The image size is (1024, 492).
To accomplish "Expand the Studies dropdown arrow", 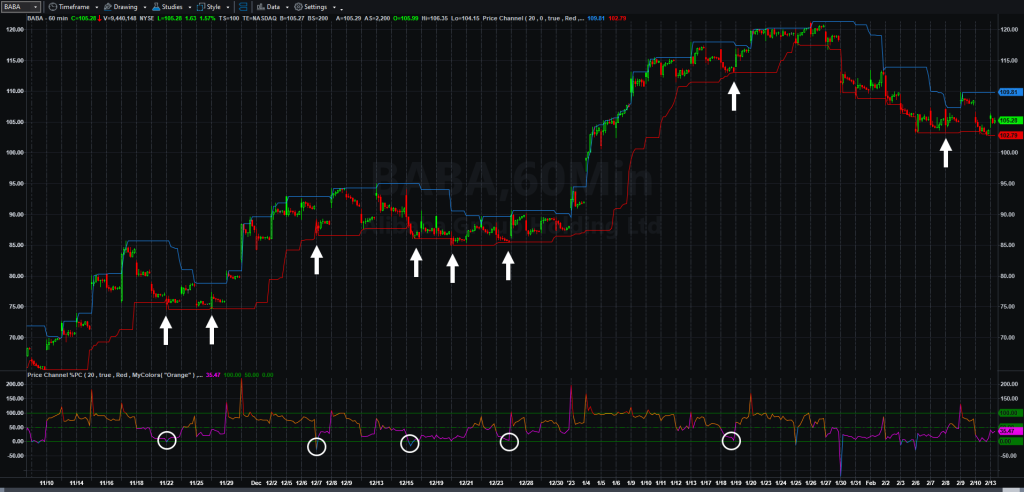I will tap(190, 7).
